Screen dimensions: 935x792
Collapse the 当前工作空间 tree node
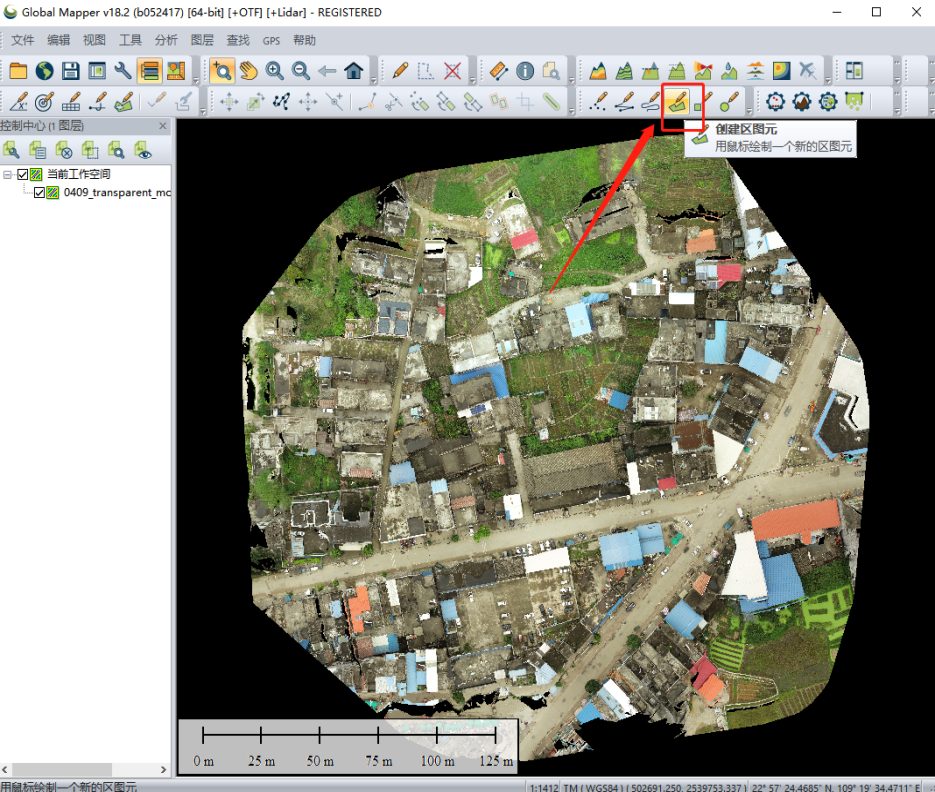[7, 175]
